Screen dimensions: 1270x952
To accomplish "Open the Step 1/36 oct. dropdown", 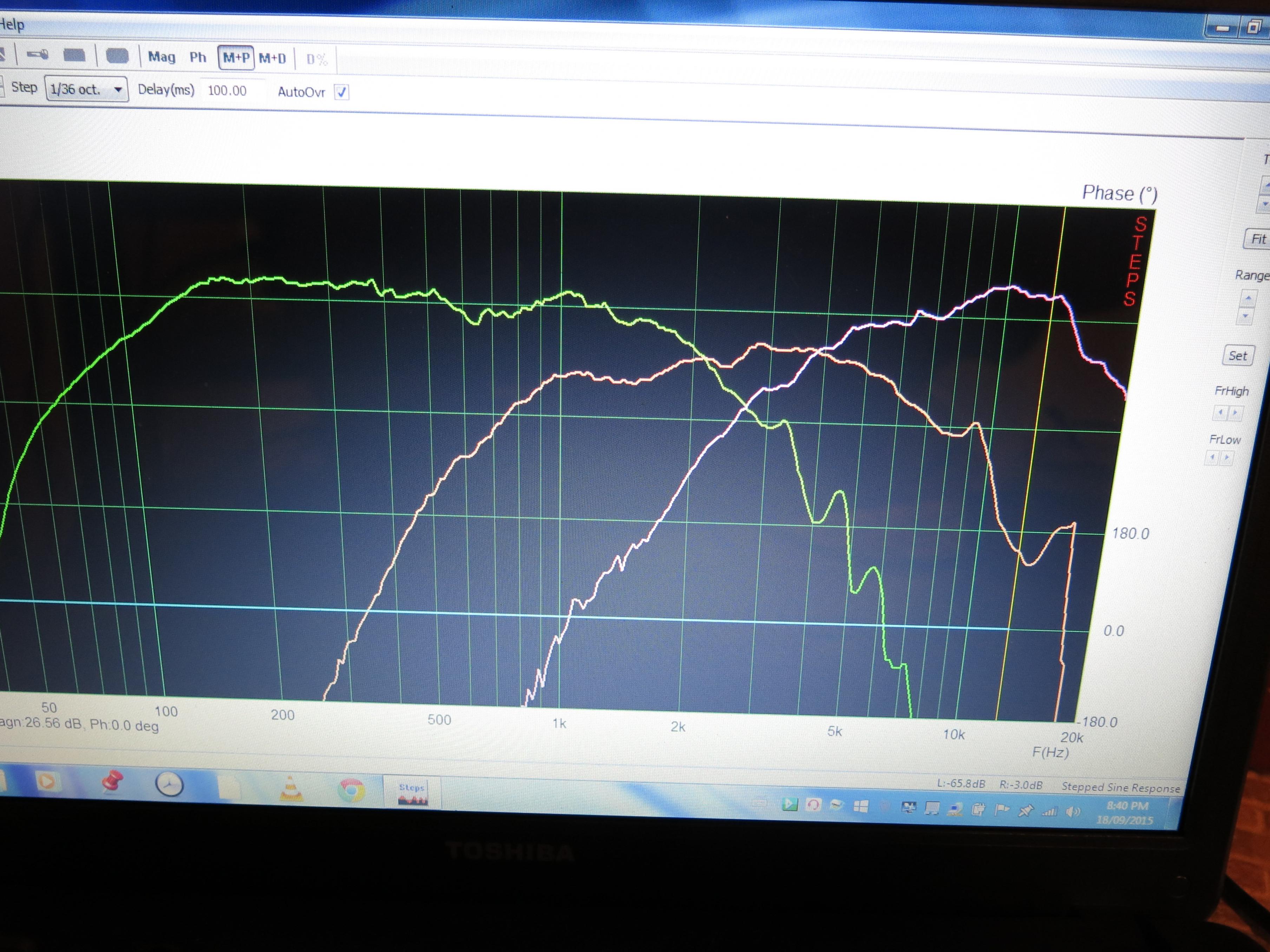I will (x=87, y=90).
